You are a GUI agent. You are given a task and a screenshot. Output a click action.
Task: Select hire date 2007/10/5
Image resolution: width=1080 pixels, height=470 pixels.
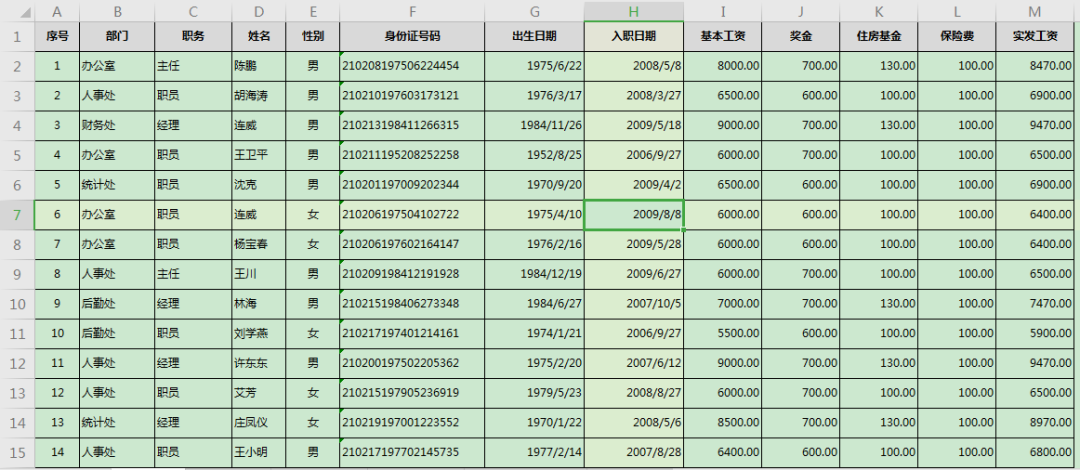pyautogui.click(x=634, y=303)
